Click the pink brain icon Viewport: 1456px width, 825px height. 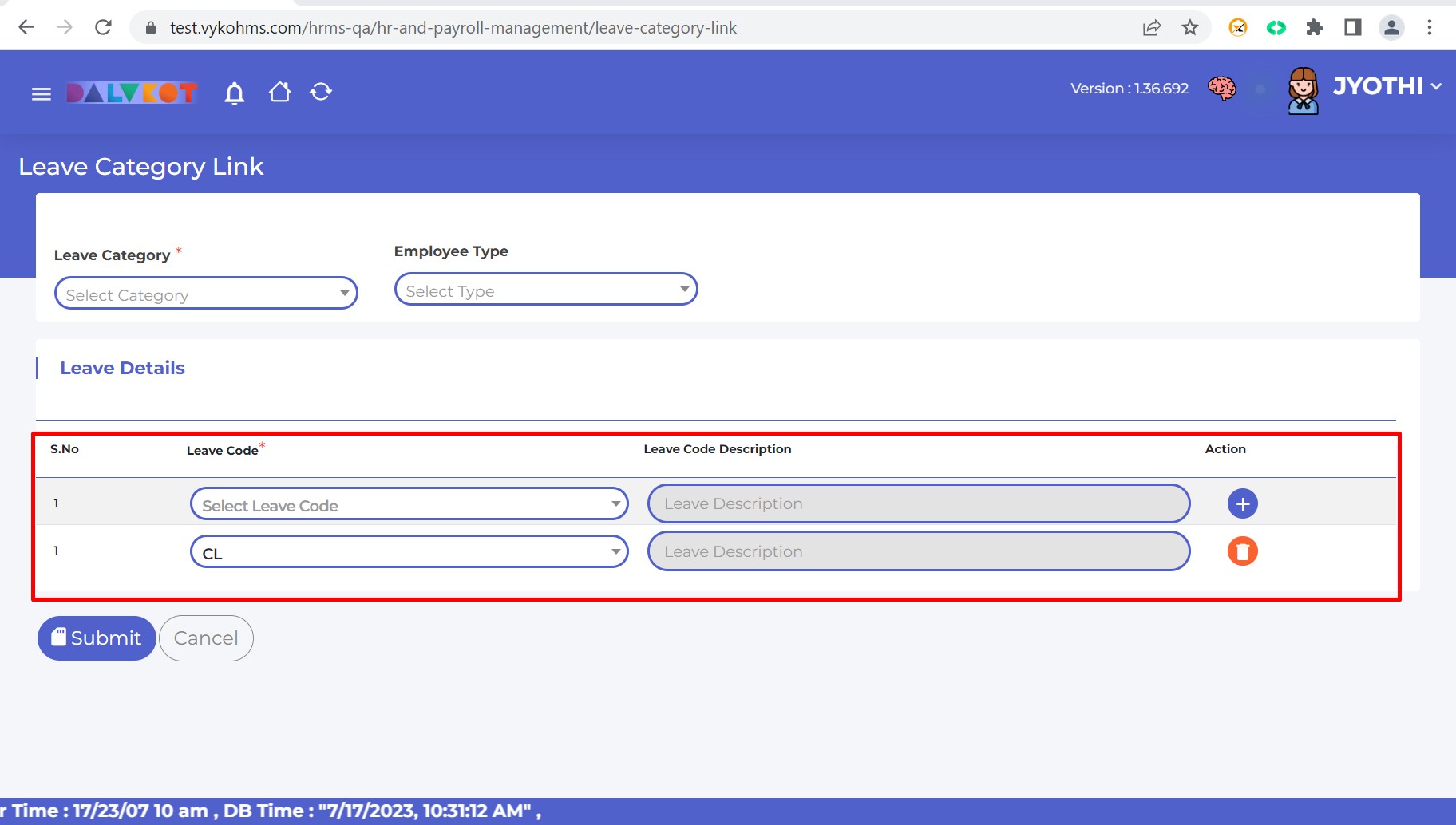pos(1221,89)
